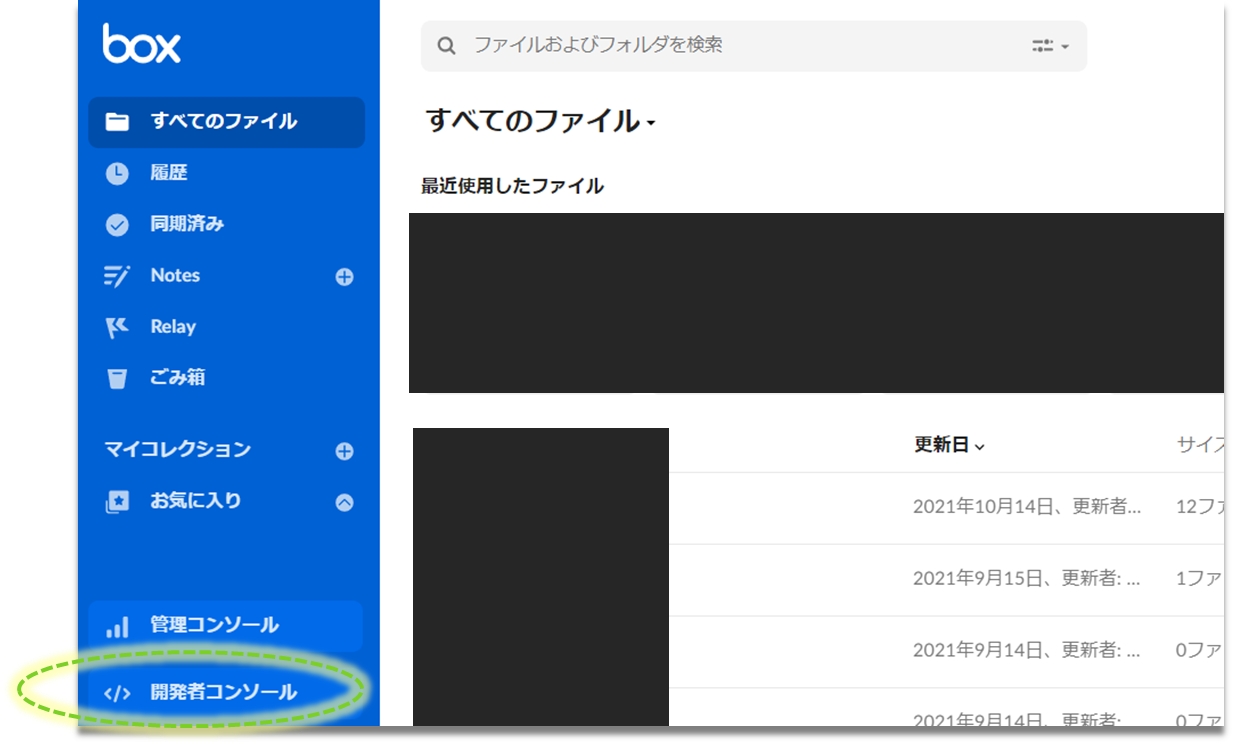The width and height of the screenshot is (1233, 745).
Task: Open search filter options icon
Action: (1049, 46)
